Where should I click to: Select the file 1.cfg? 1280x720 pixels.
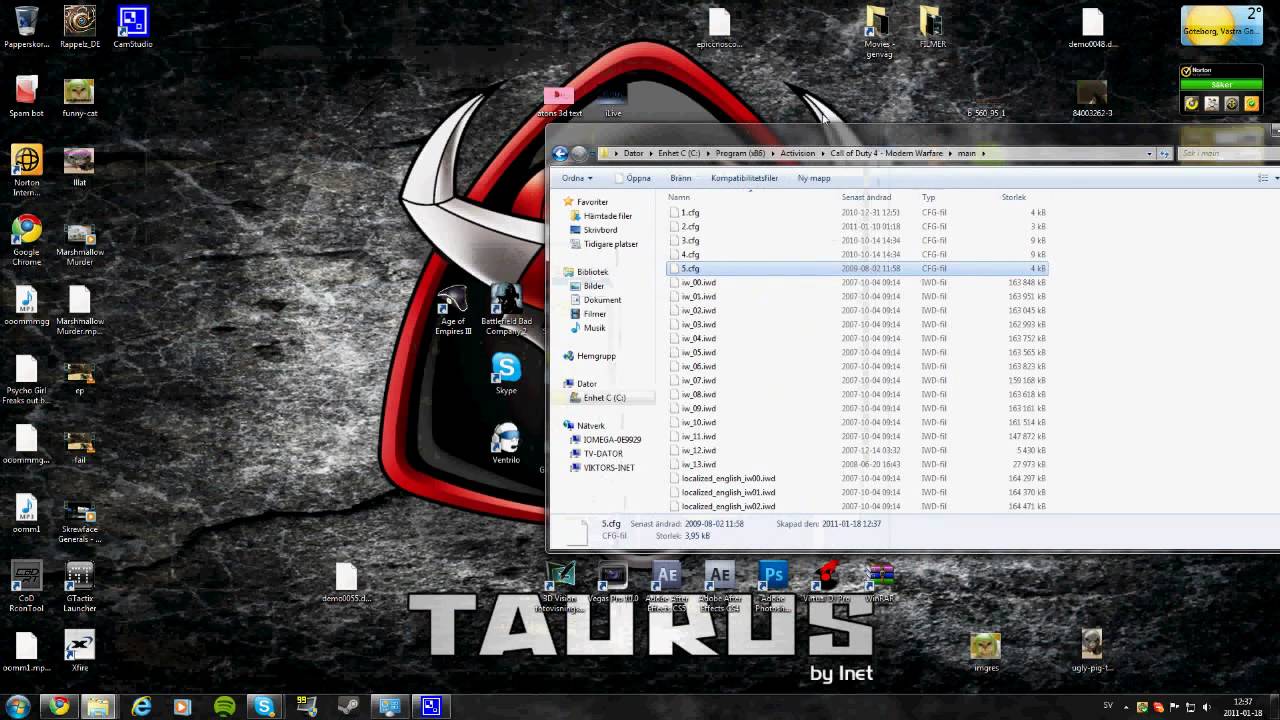[x=855, y=213]
